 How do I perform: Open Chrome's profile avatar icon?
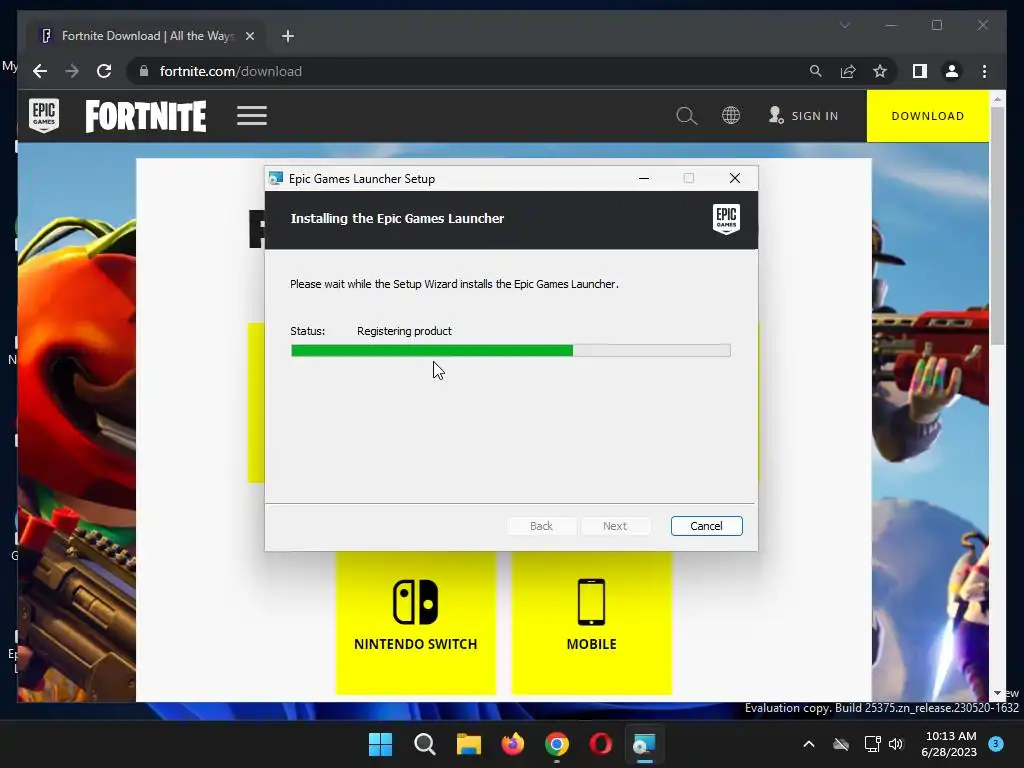point(952,71)
